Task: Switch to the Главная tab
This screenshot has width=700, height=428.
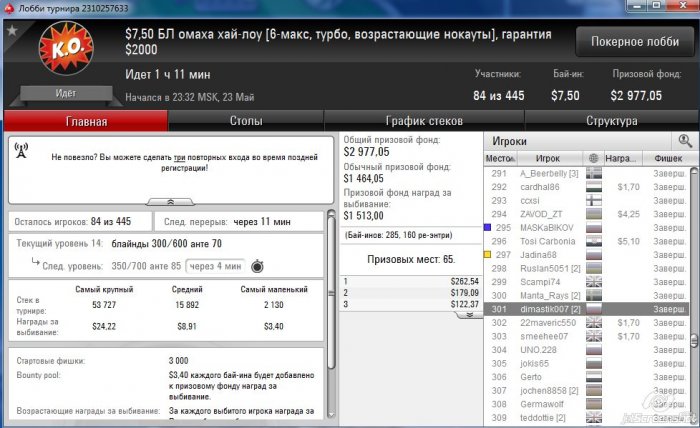Action: click(x=86, y=121)
